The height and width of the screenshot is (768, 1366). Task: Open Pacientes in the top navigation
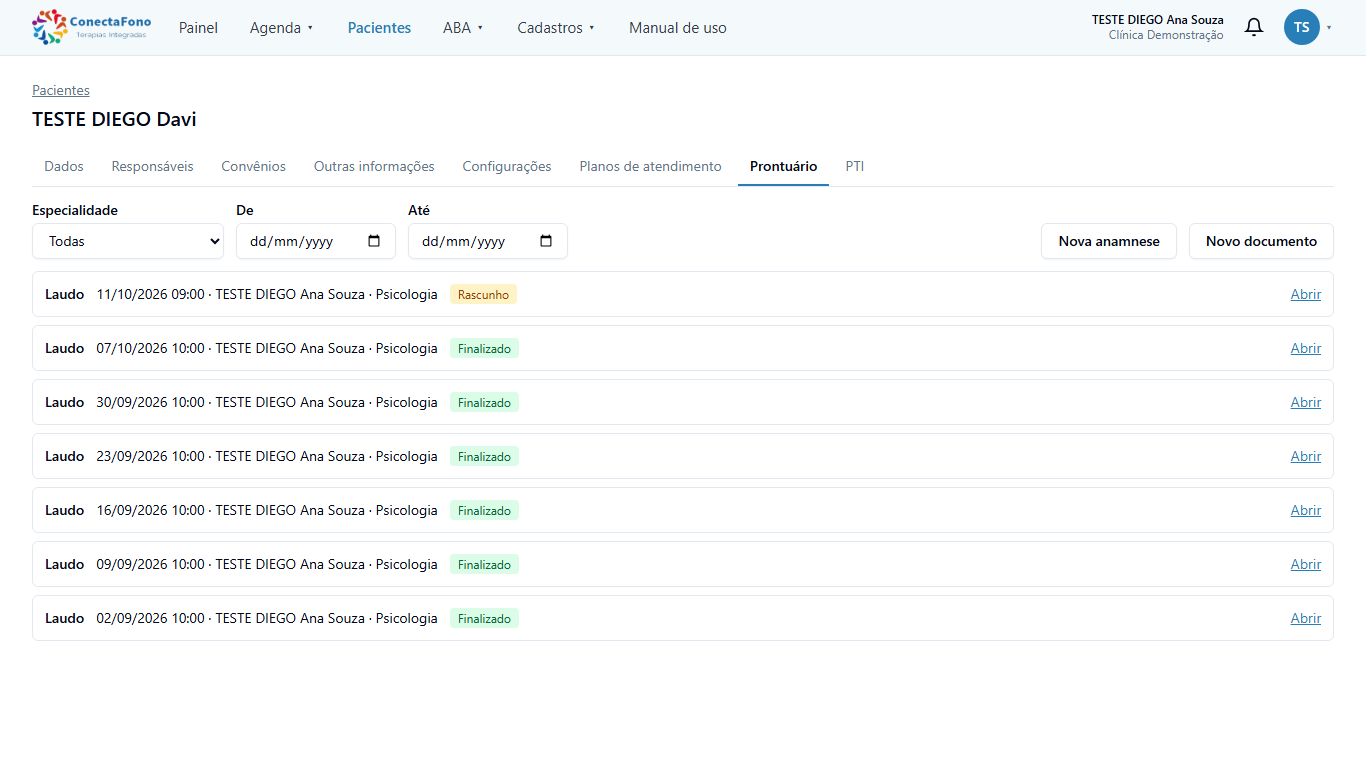[379, 28]
